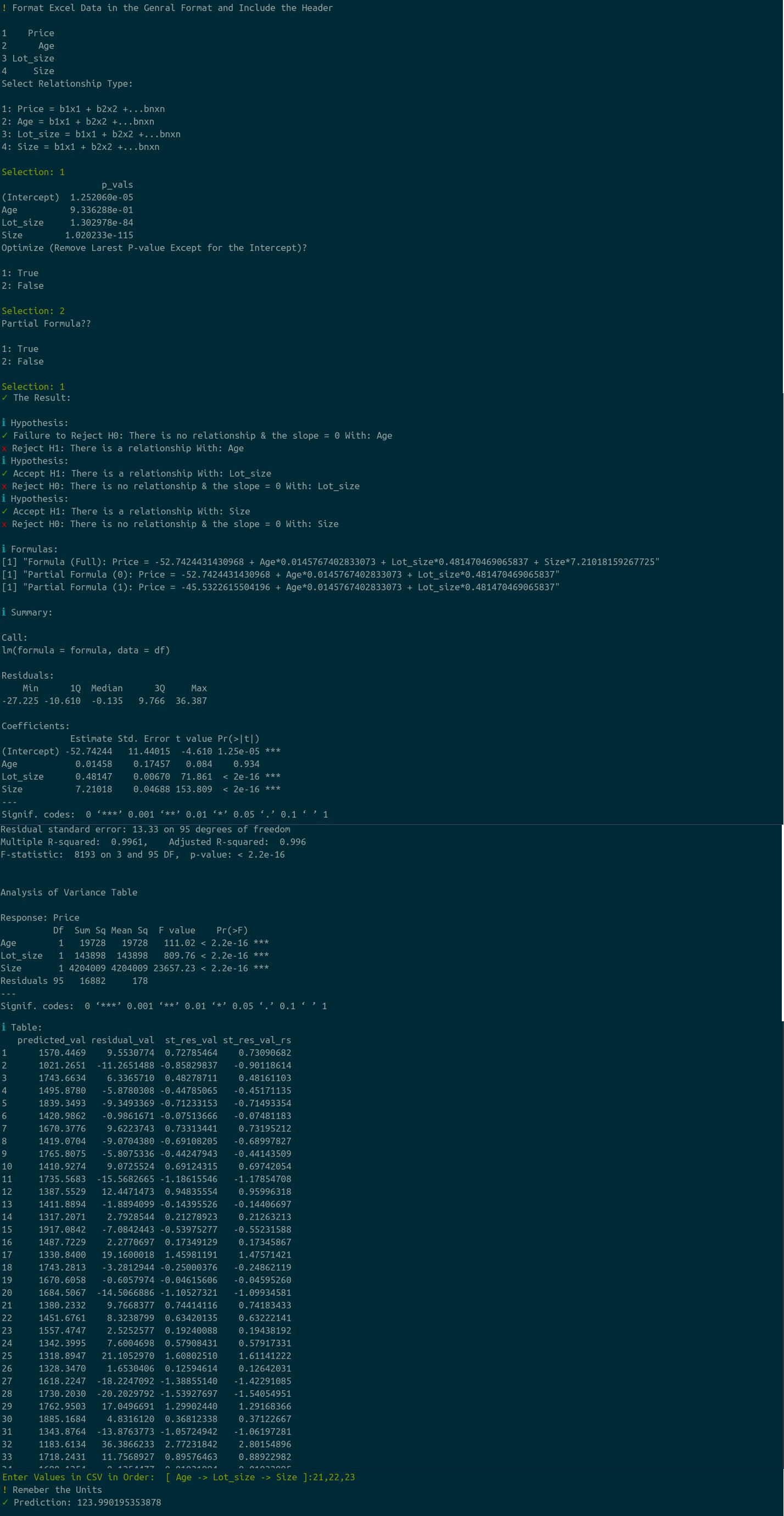
Task: Click the 'st_res_val_rs' column header
Action: 256,1040
